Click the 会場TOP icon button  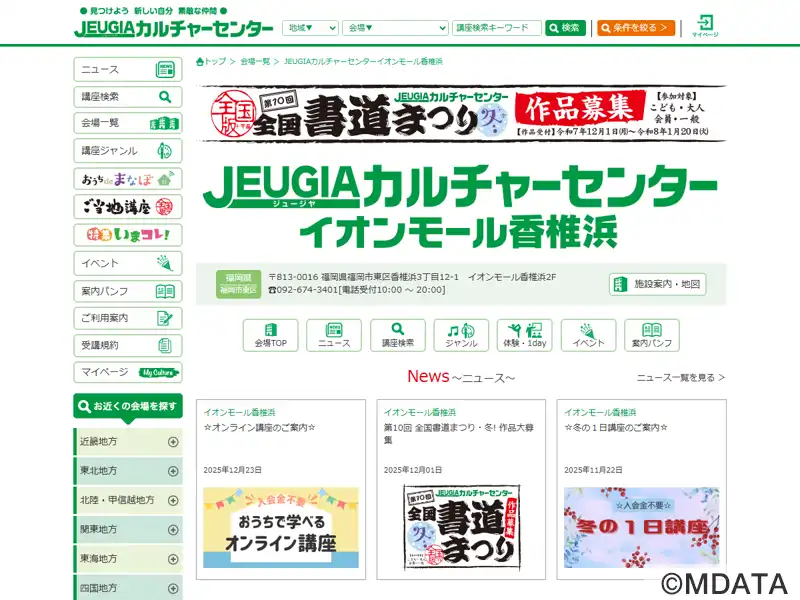click(270, 335)
